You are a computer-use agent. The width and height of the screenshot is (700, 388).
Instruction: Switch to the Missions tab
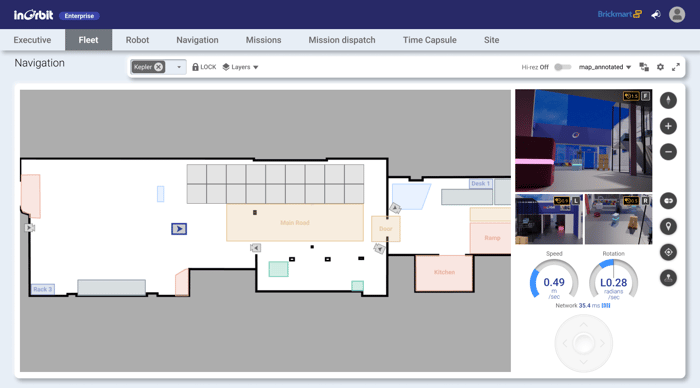[263, 40]
